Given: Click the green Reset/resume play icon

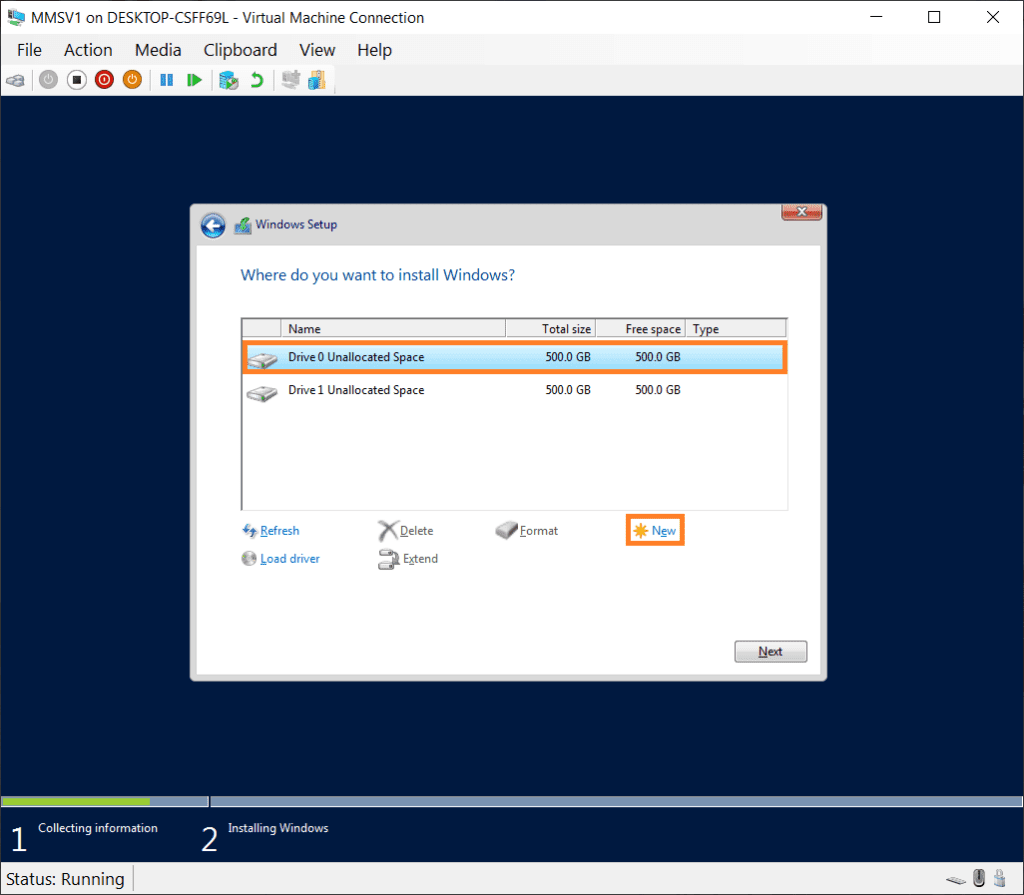Looking at the screenshot, I should 194,80.
